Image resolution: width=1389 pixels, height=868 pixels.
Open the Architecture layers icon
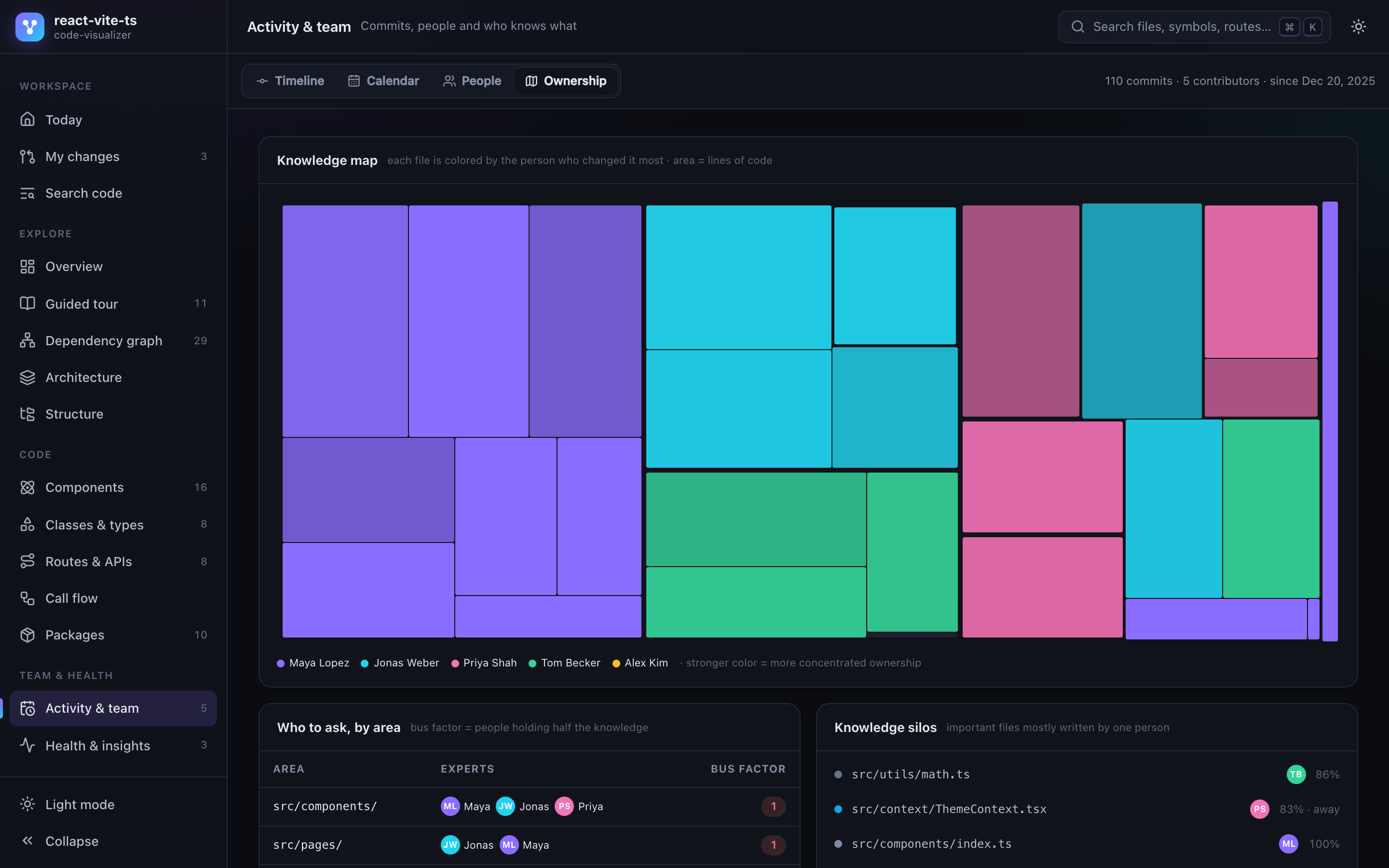point(27,377)
